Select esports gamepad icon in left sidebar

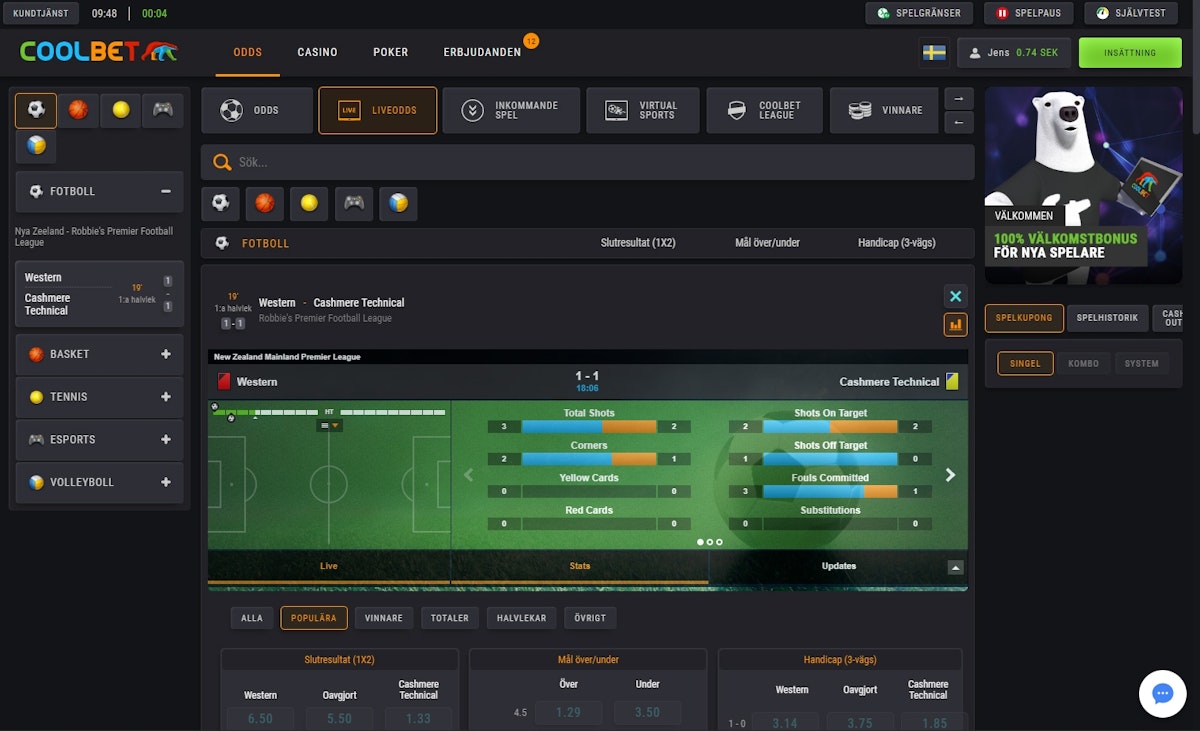coord(162,110)
